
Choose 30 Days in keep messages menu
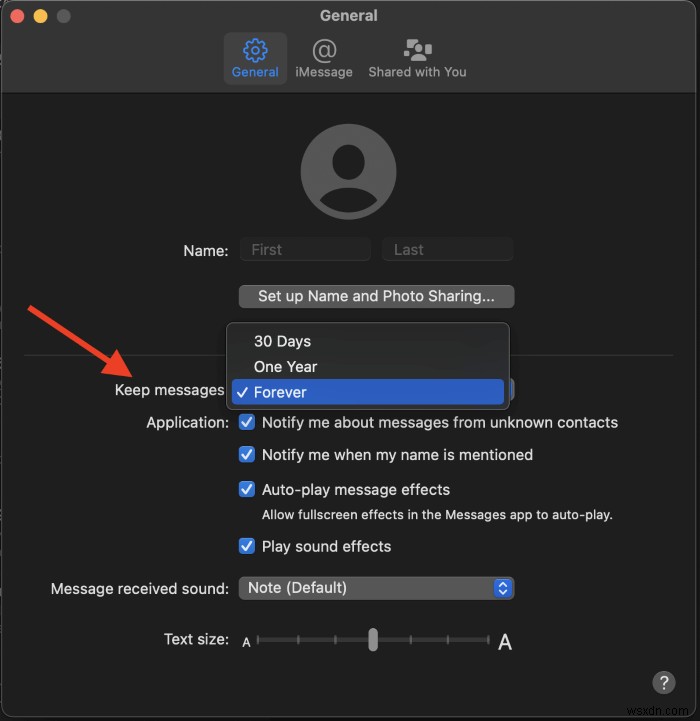pos(367,341)
